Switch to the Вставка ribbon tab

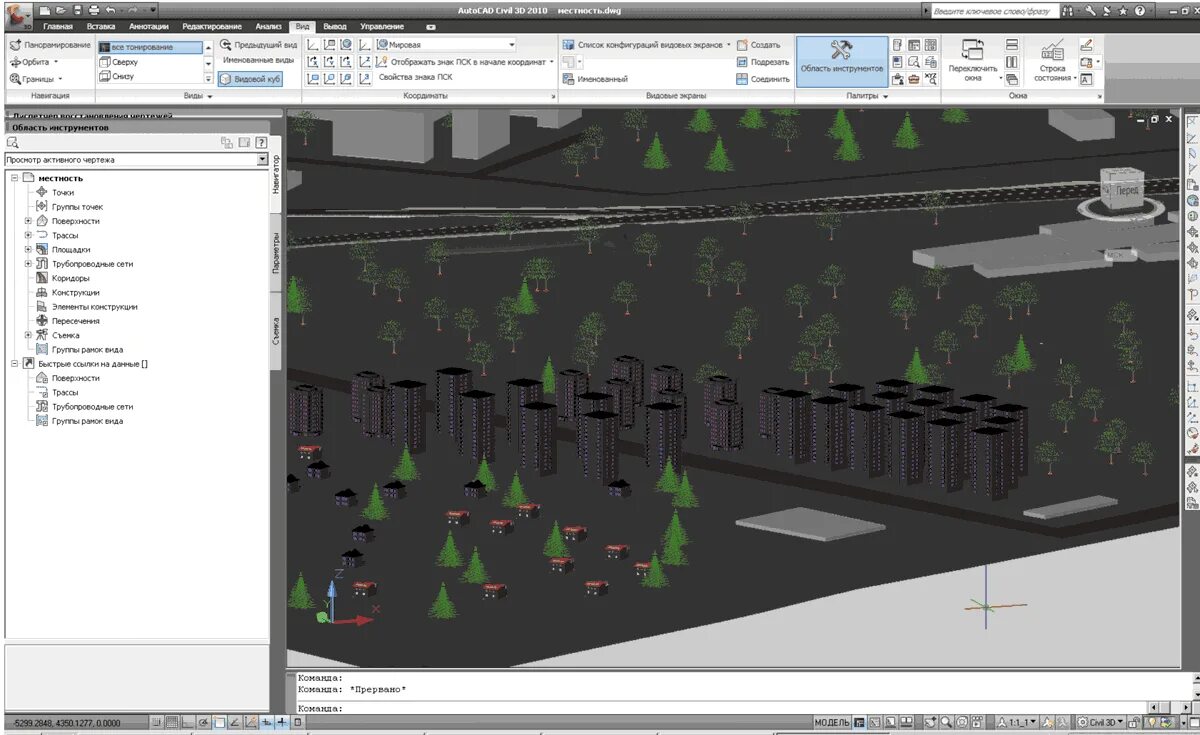click(100, 26)
